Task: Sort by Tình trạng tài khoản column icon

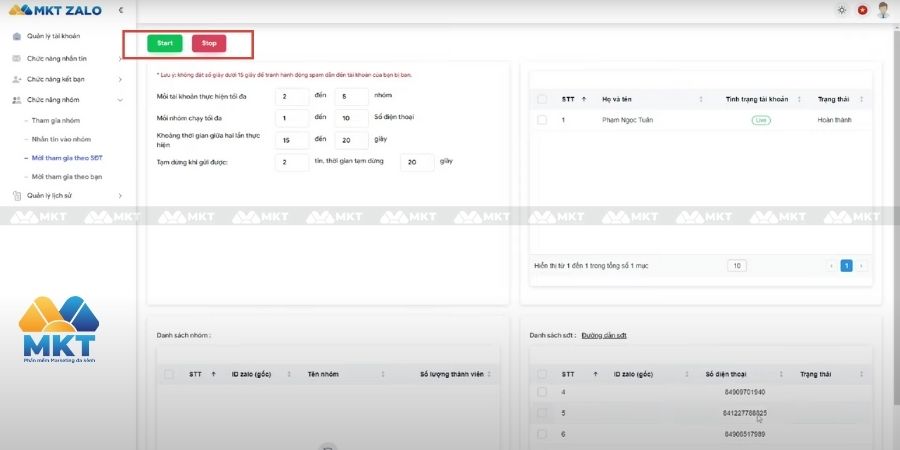Action: 799,99
